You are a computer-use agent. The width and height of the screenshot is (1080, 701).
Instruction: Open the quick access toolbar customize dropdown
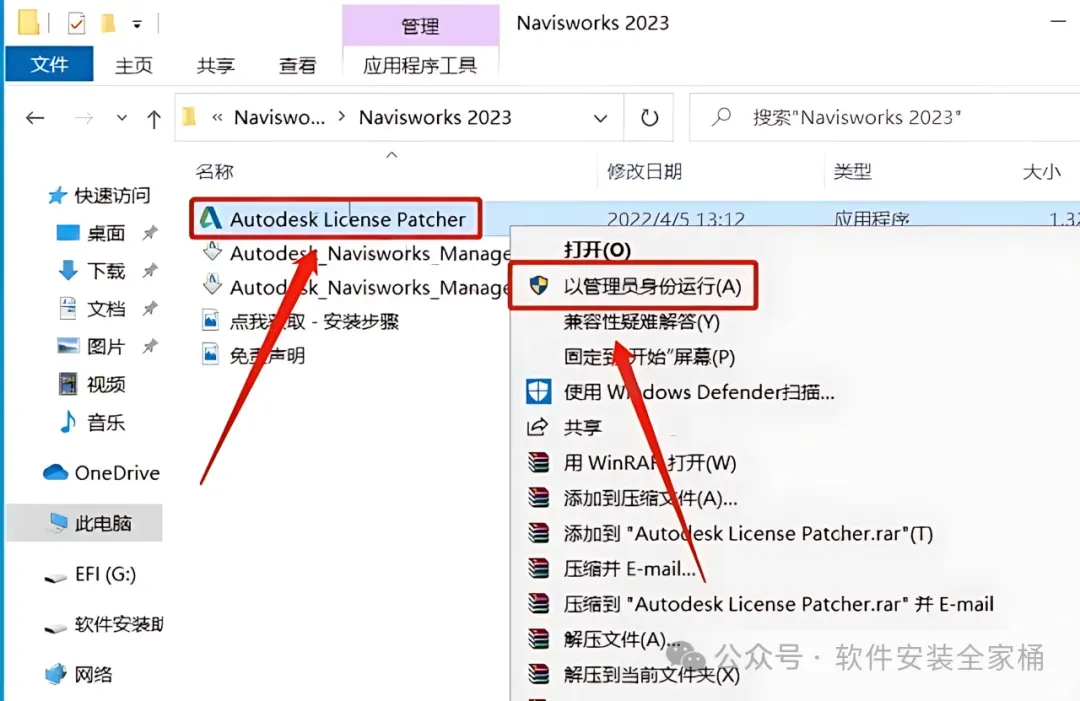point(137,25)
